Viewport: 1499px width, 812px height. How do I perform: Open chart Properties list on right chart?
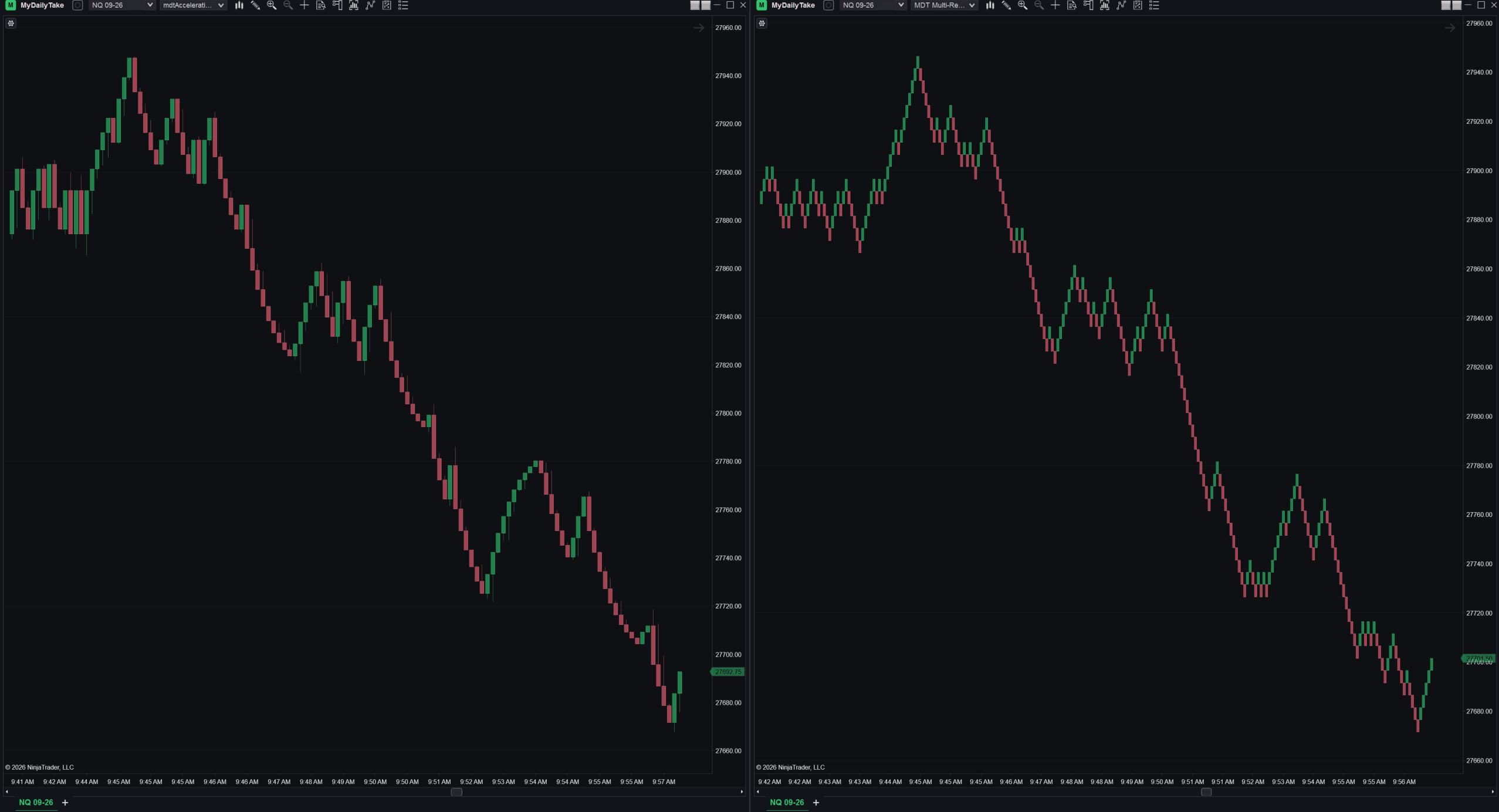(x=1154, y=5)
